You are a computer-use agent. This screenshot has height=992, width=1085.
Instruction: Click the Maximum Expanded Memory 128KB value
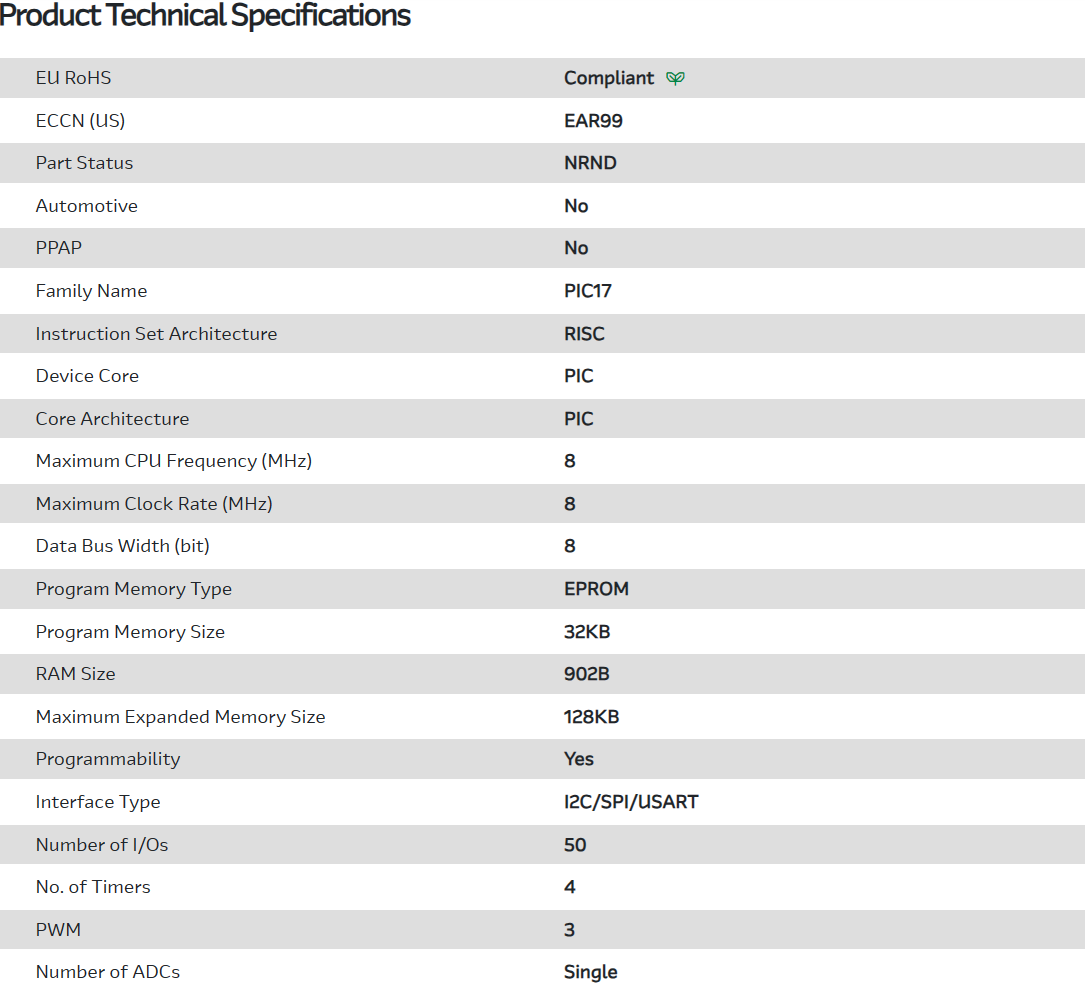pos(591,717)
